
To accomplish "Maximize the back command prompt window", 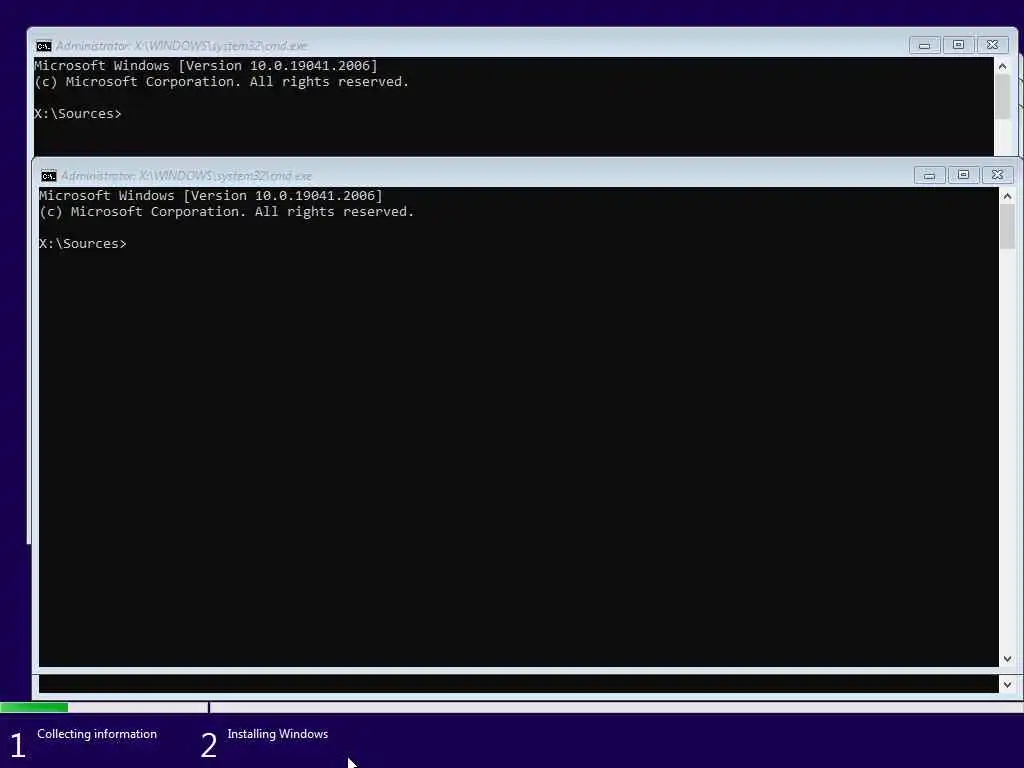I will 958,45.
